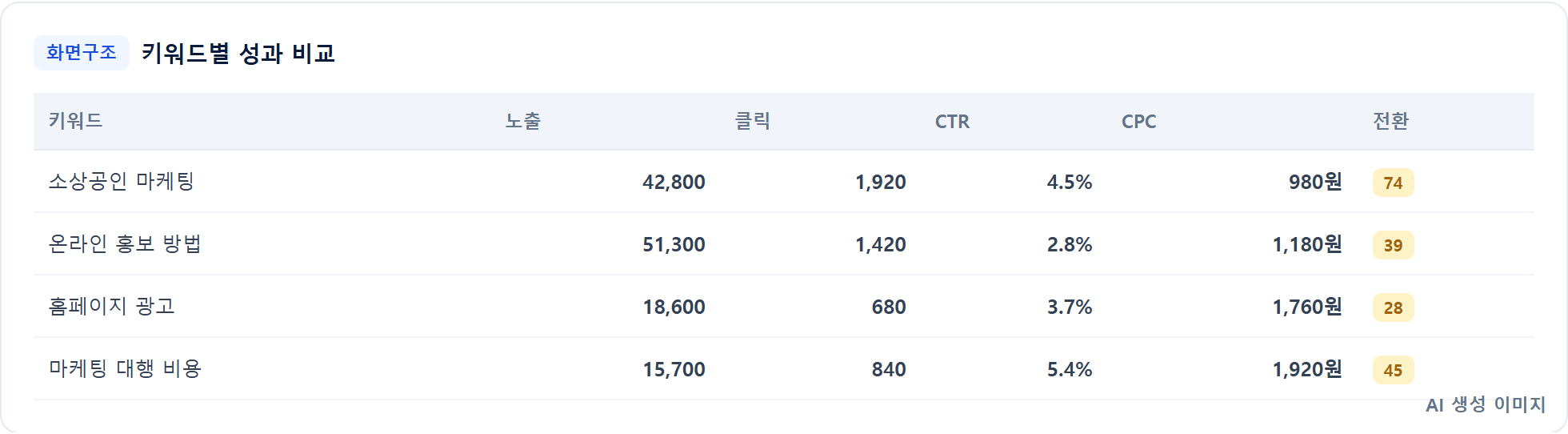Screen dimensions: 1568x434
Task: Sort by the 노출 column header
Action: coord(523,121)
